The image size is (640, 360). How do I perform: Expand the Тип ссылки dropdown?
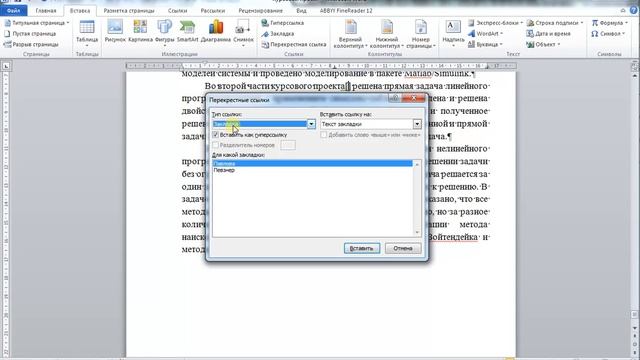pyautogui.click(x=311, y=124)
